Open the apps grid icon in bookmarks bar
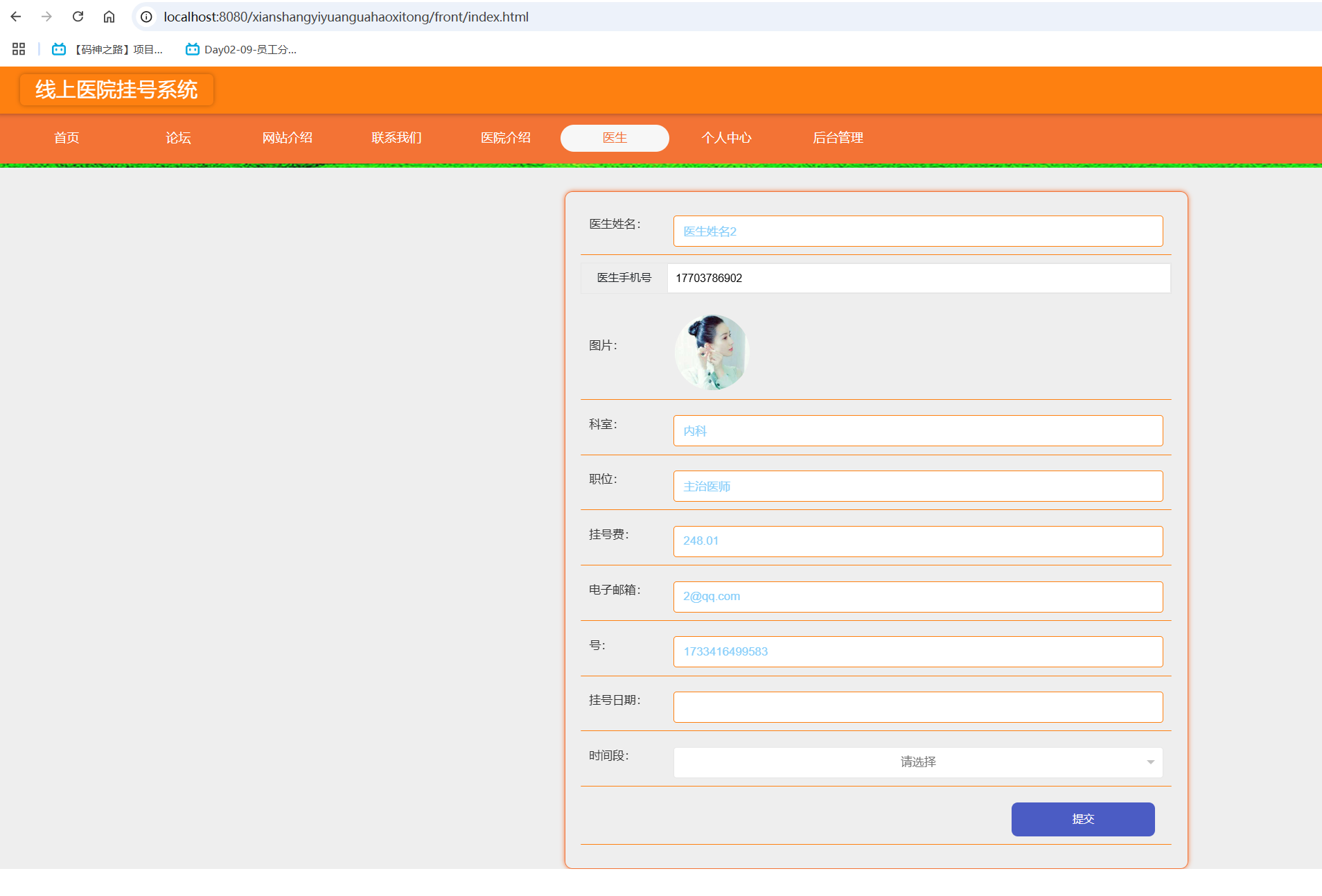 [19, 49]
